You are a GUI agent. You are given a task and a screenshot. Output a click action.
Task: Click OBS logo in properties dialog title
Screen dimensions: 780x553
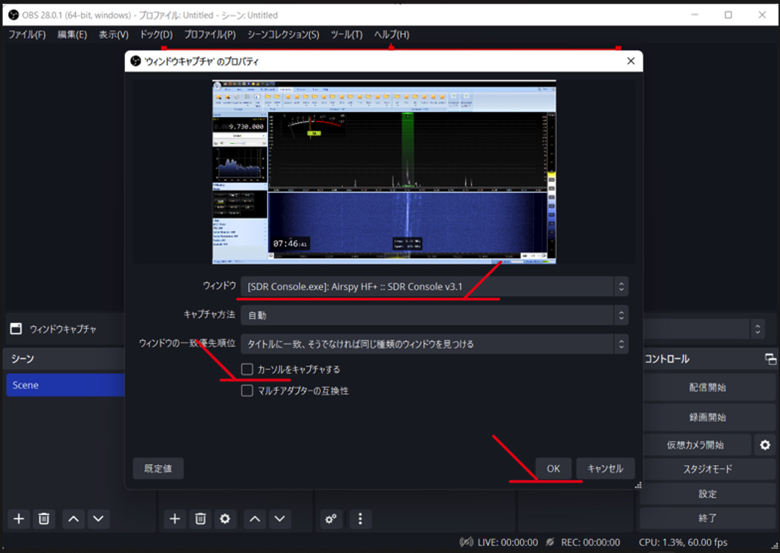(x=135, y=61)
